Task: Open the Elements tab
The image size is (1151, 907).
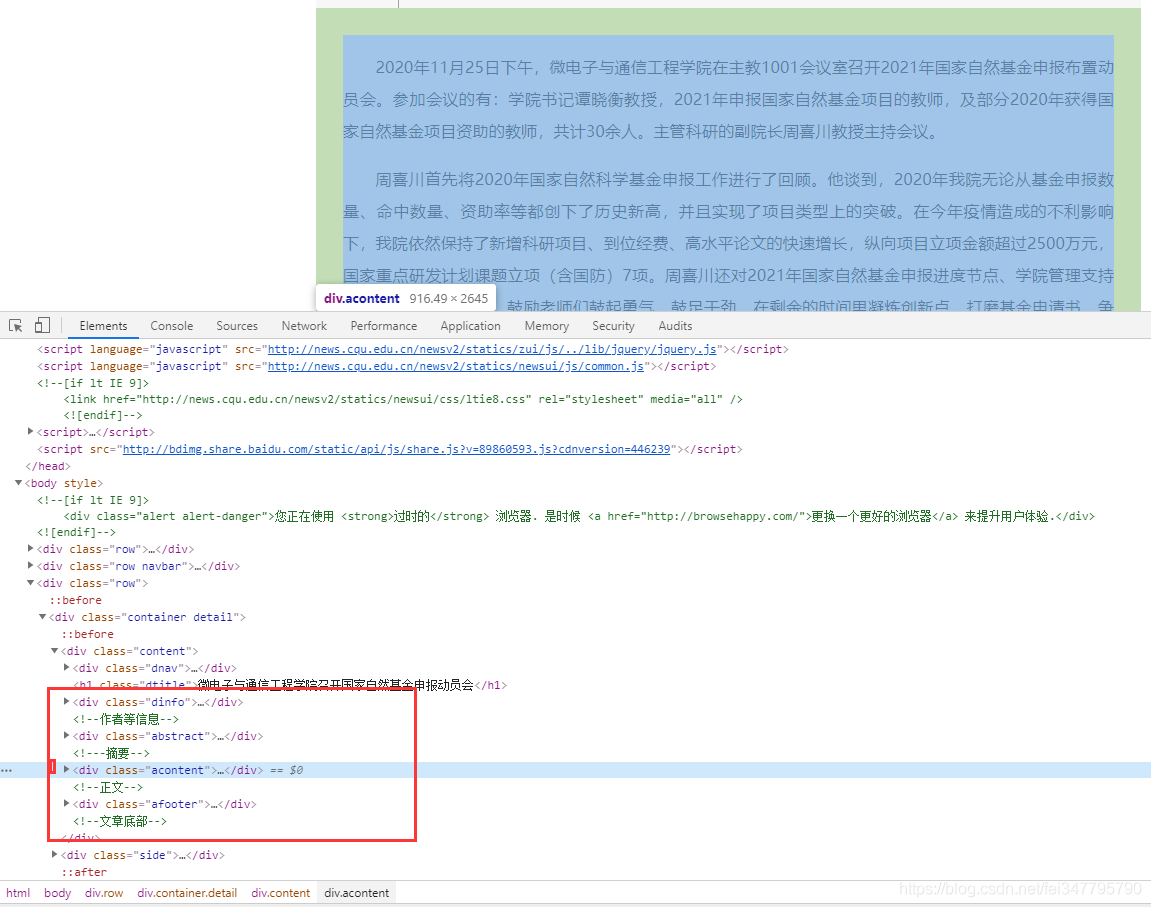Action: coord(104,326)
